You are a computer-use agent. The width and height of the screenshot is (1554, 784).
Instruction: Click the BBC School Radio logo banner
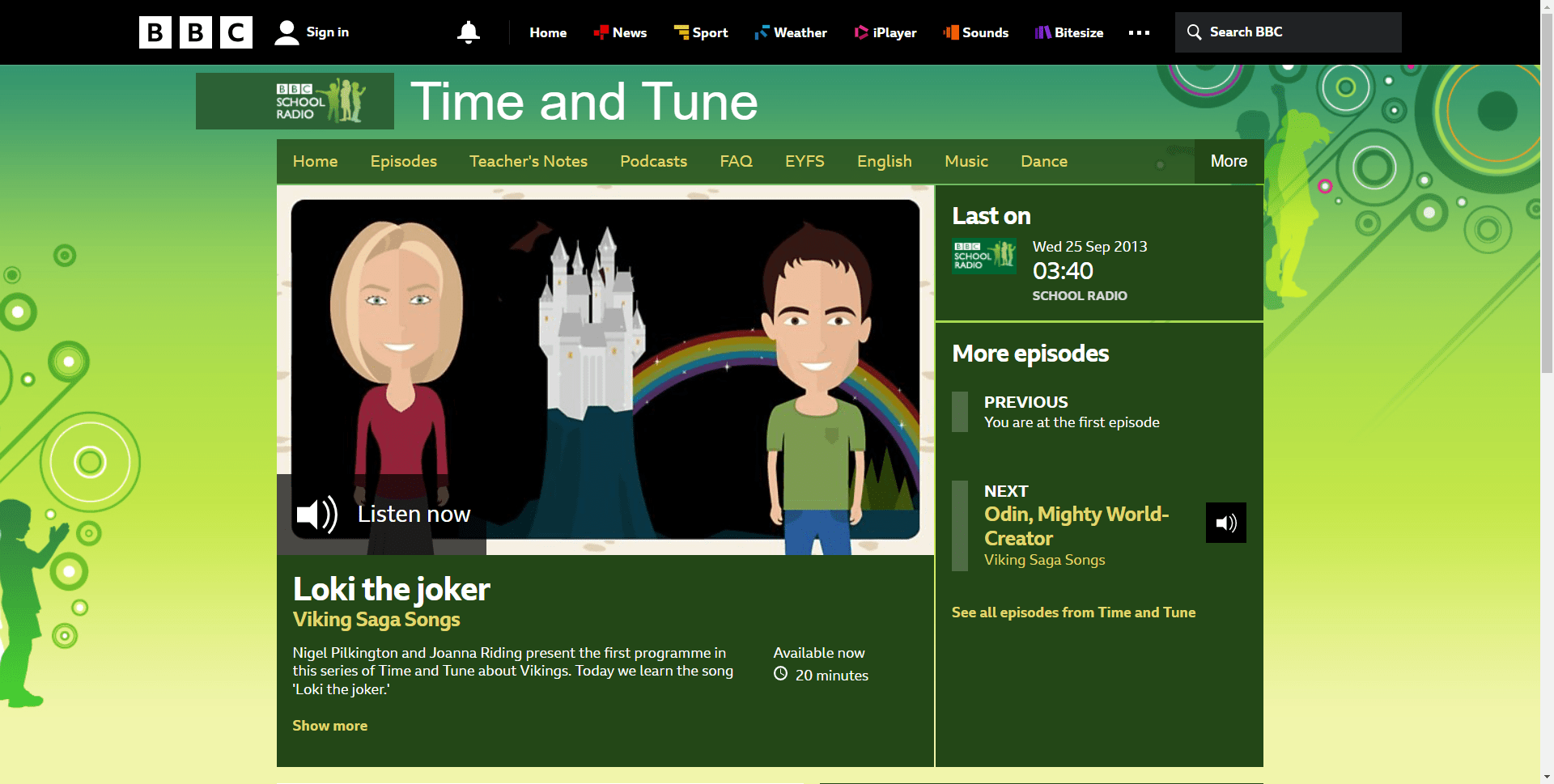(295, 100)
